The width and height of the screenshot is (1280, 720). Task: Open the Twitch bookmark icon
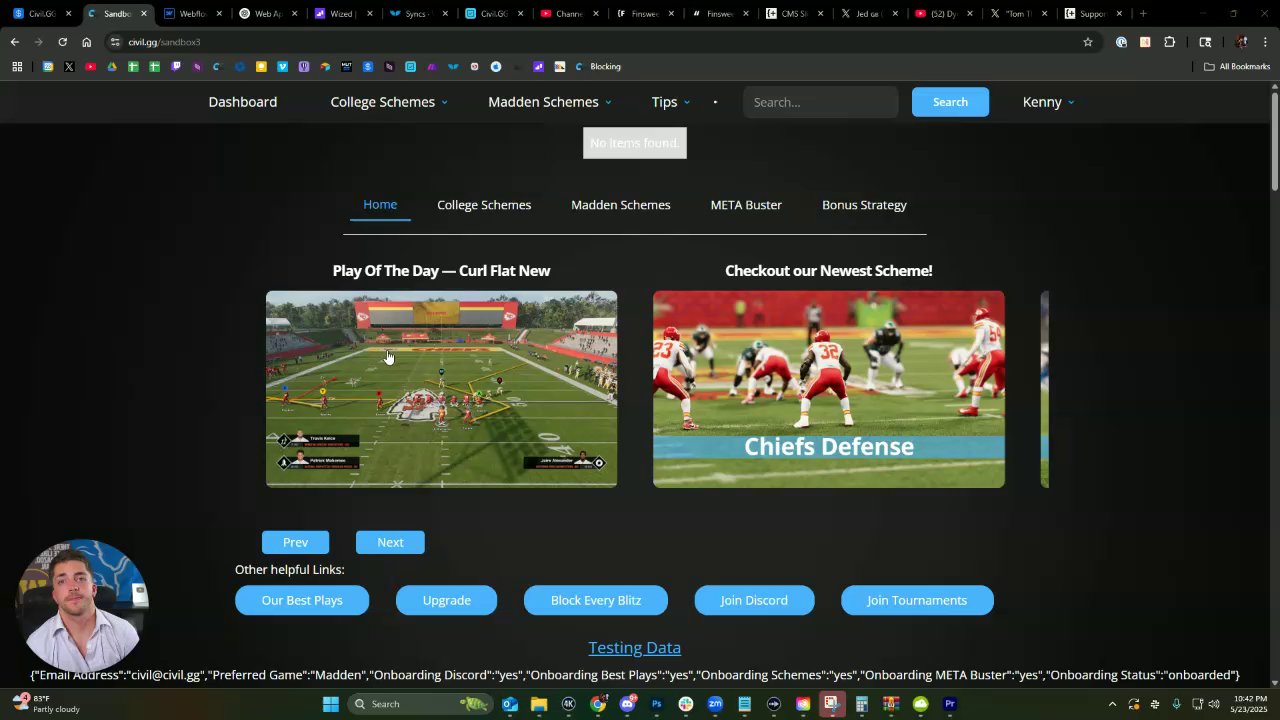point(176,66)
